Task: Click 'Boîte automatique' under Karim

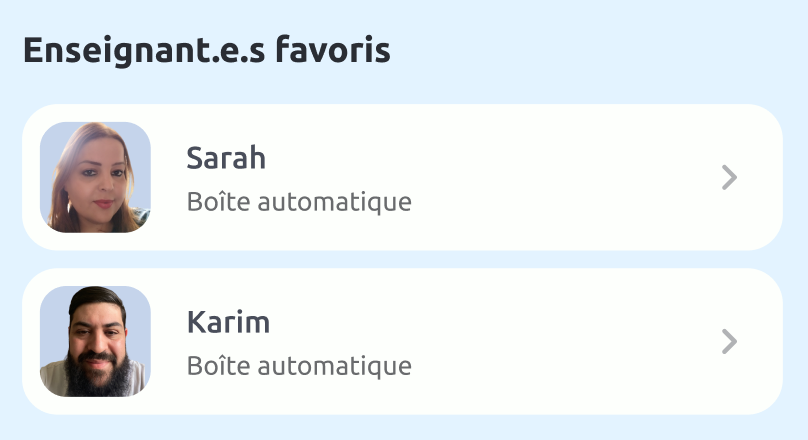Action: 299,366
